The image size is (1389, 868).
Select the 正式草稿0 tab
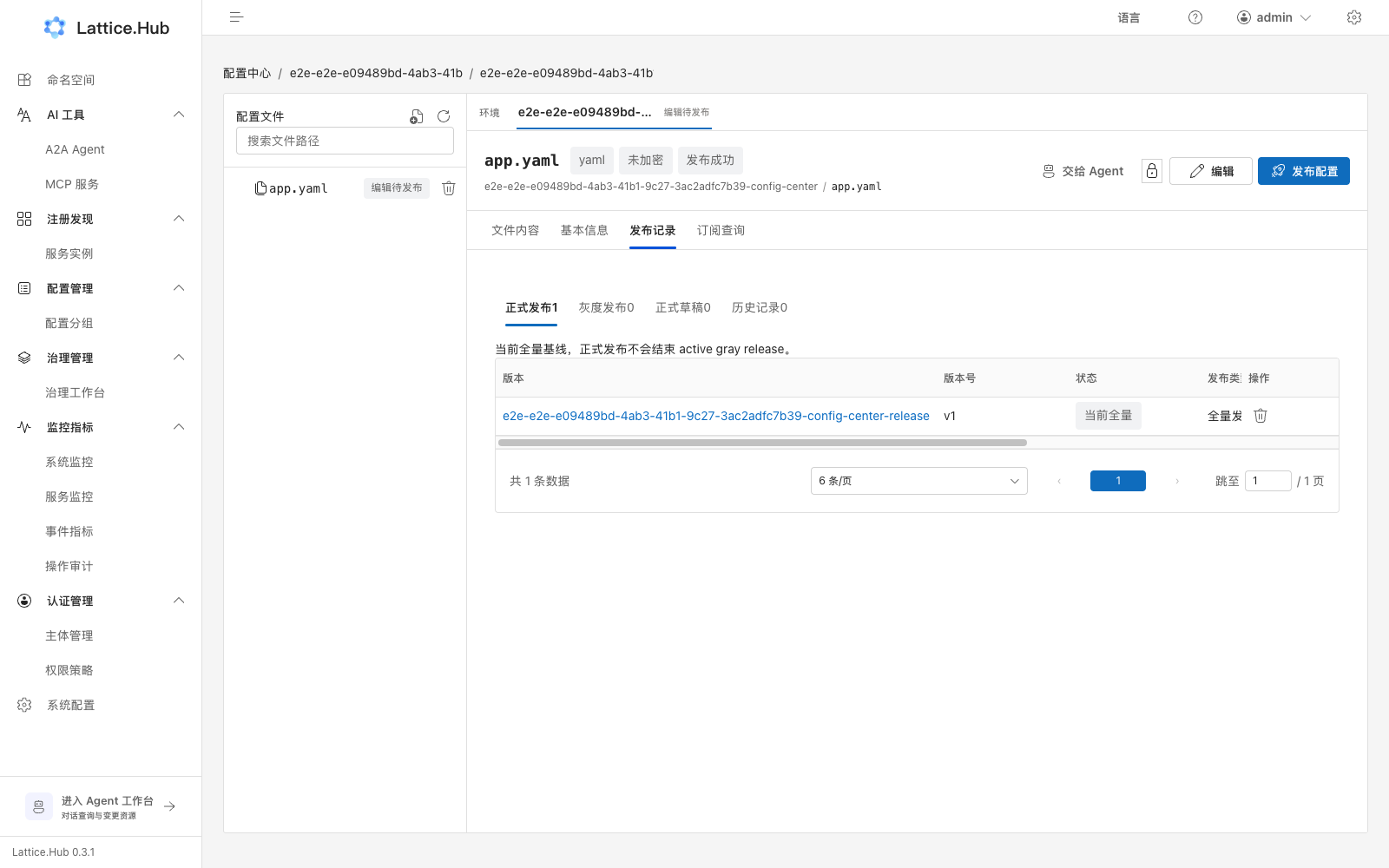[683, 307]
